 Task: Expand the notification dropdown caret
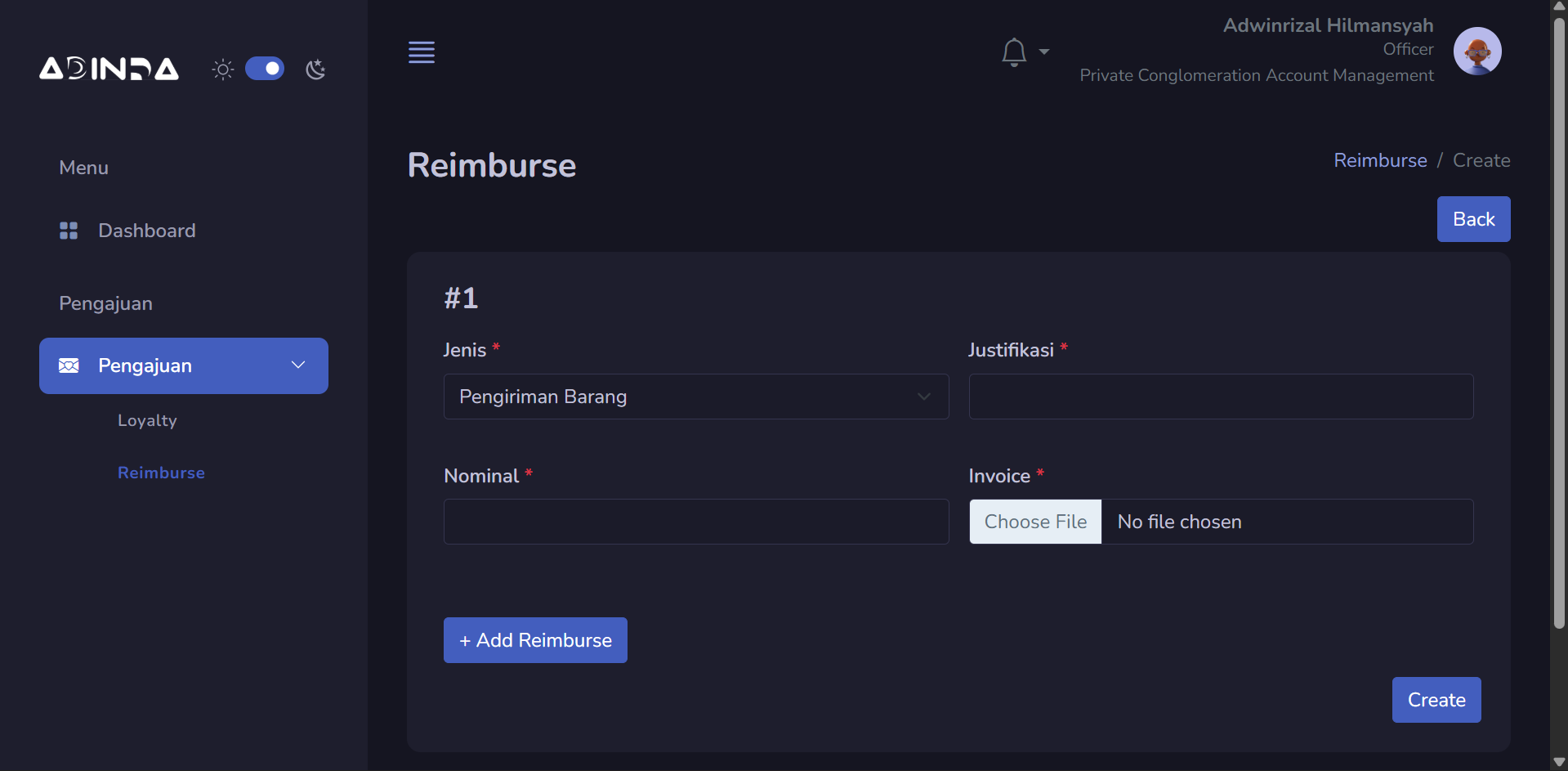click(1043, 52)
